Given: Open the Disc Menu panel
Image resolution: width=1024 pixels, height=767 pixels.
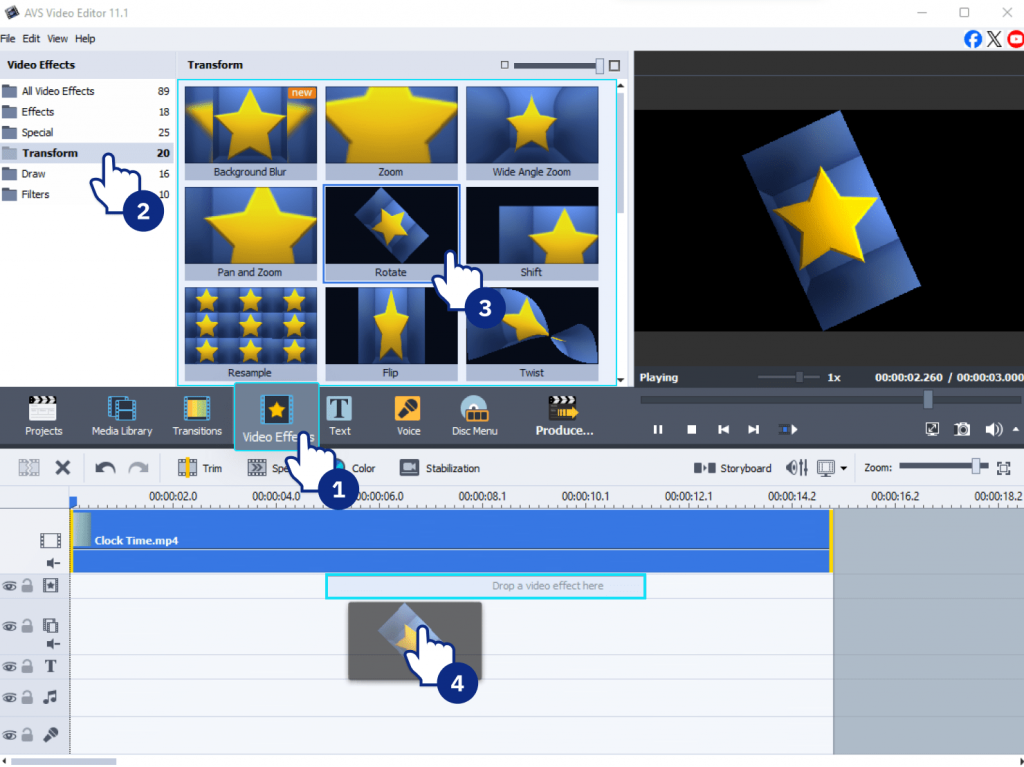Looking at the screenshot, I should pos(474,416).
